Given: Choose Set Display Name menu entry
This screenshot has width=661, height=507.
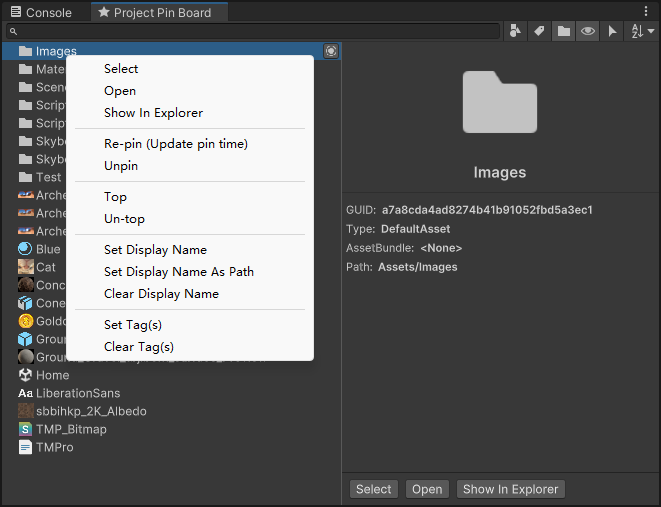Looking at the screenshot, I should (190, 249).
